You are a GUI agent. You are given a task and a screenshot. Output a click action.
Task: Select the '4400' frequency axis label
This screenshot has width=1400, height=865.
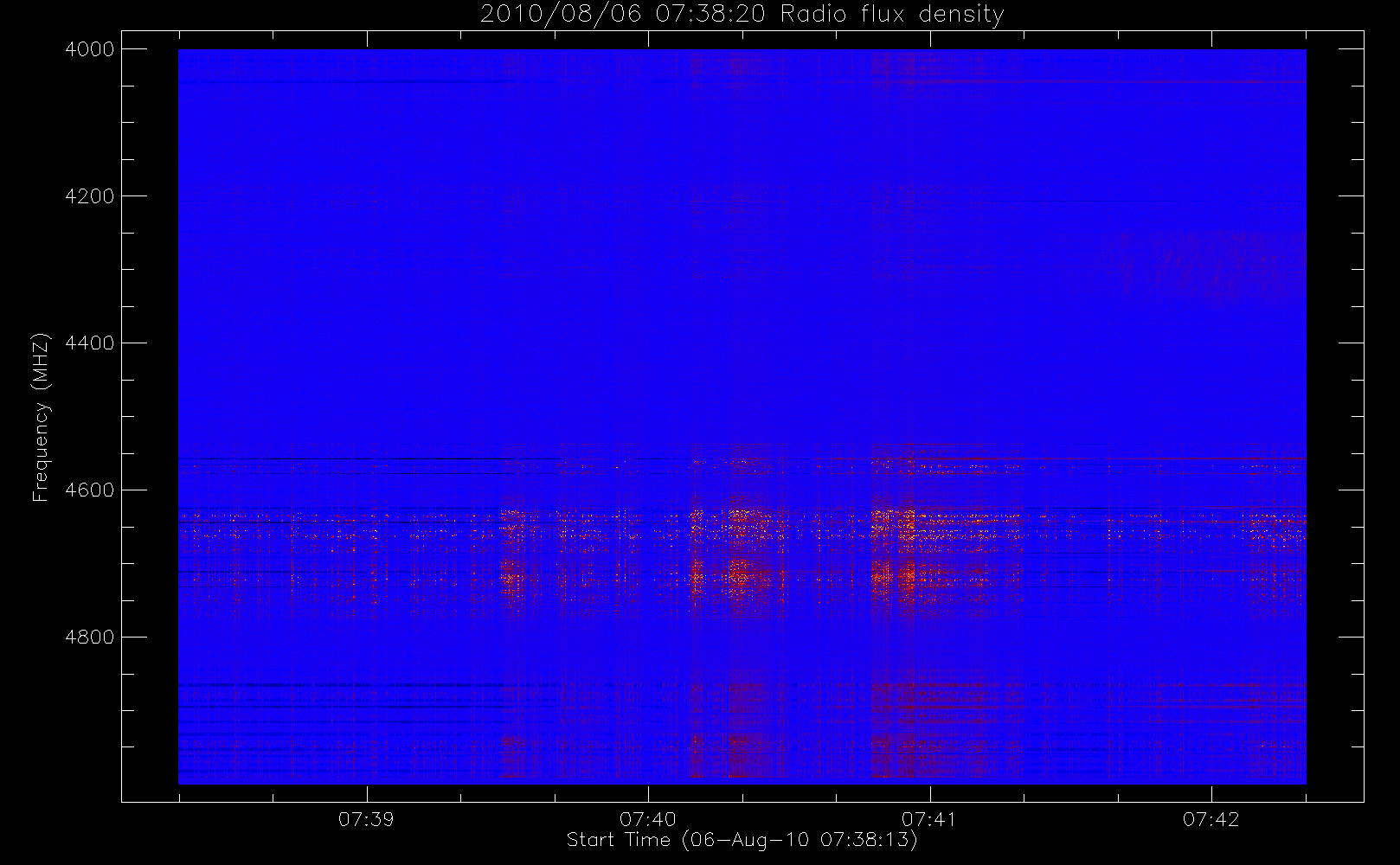click(x=90, y=343)
